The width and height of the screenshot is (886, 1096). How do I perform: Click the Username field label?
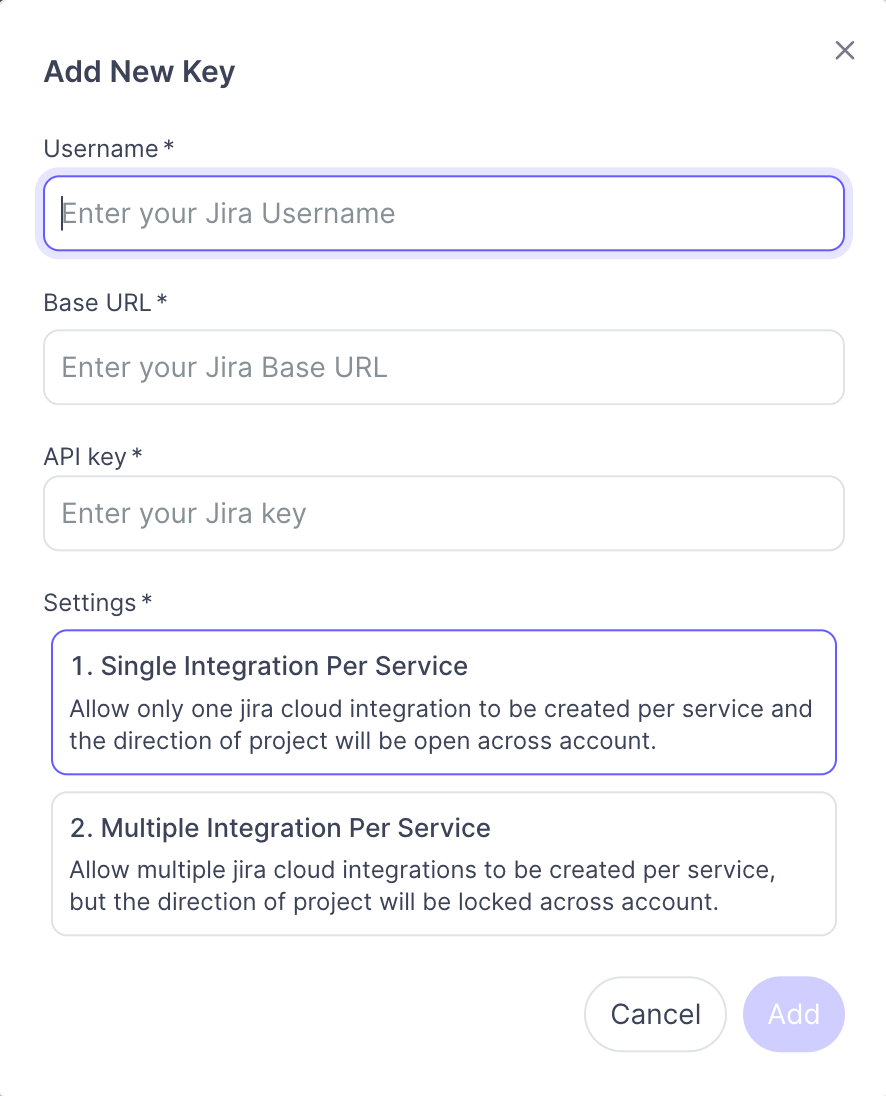click(101, 149)
